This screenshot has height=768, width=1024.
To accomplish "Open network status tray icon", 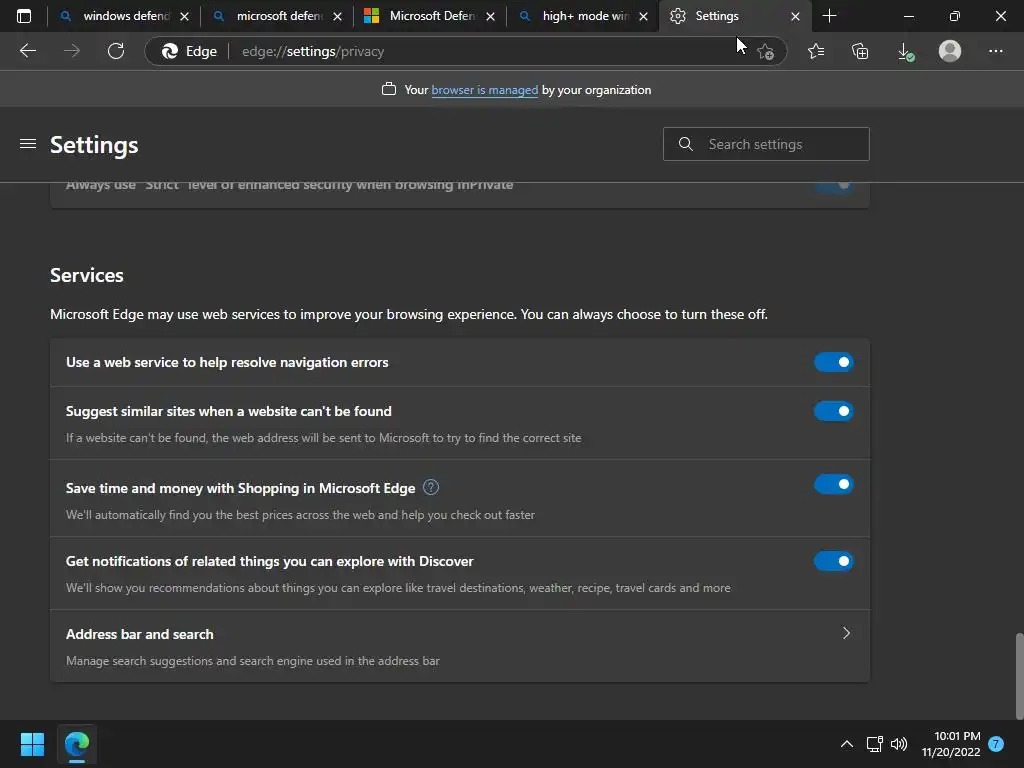I will coord(874,744).
